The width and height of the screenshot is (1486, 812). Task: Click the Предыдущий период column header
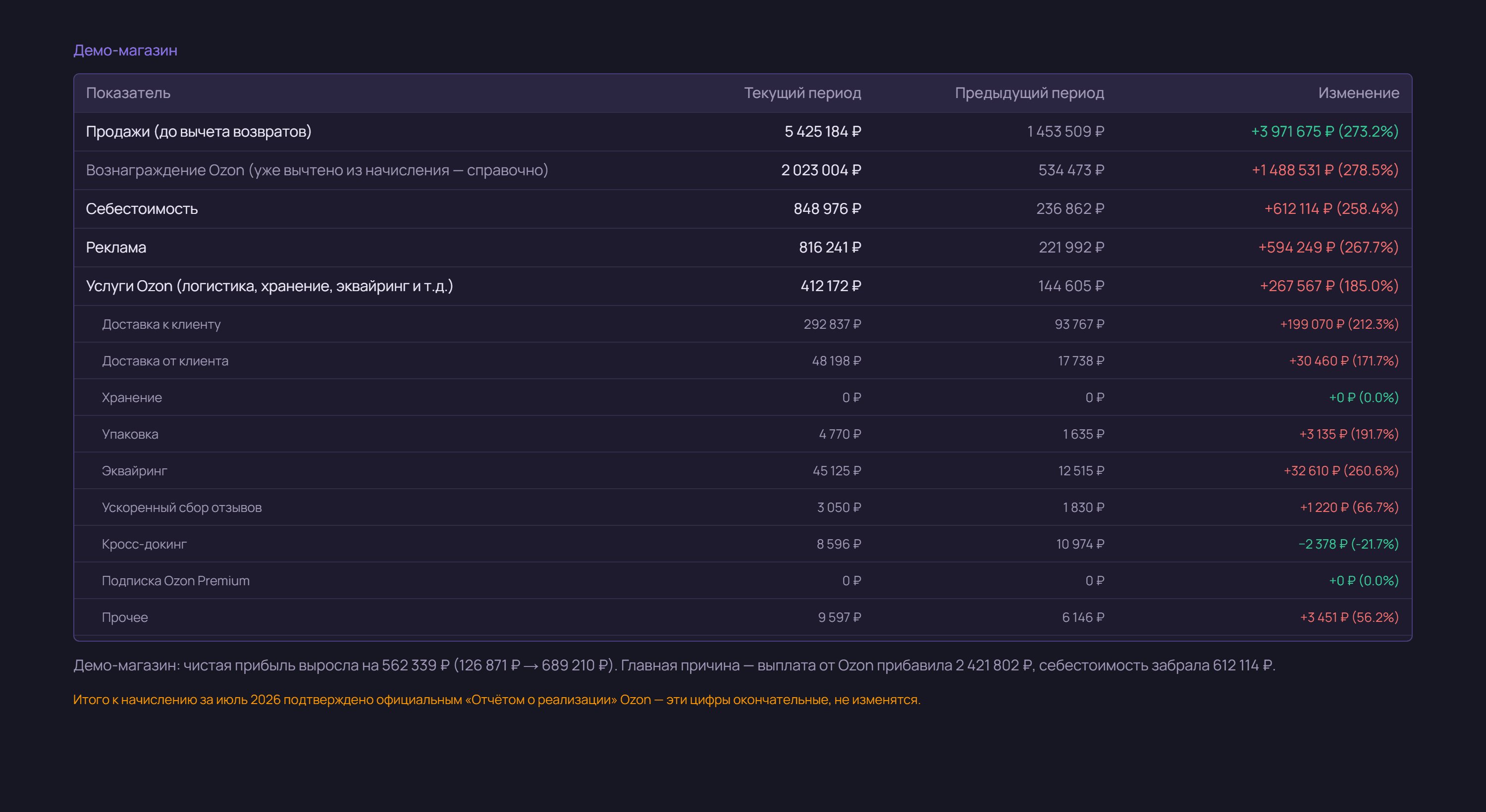(x=1029, y=93)
